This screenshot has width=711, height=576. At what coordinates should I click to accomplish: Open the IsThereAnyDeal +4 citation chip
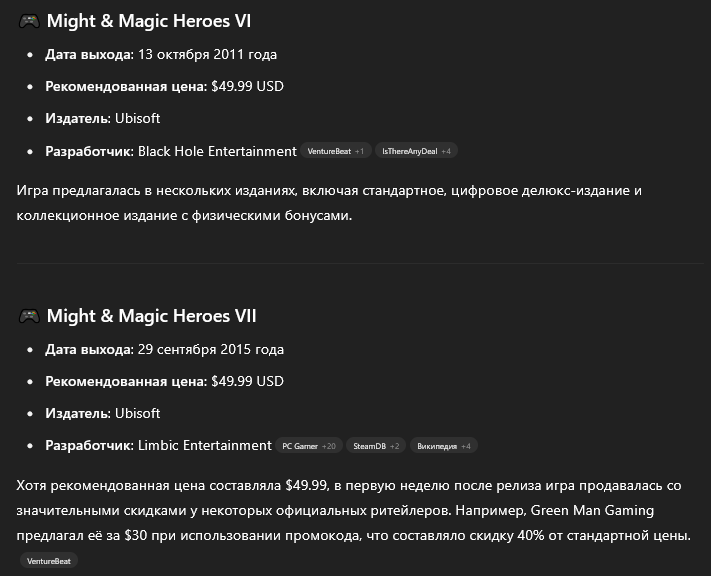pos(416,151)
